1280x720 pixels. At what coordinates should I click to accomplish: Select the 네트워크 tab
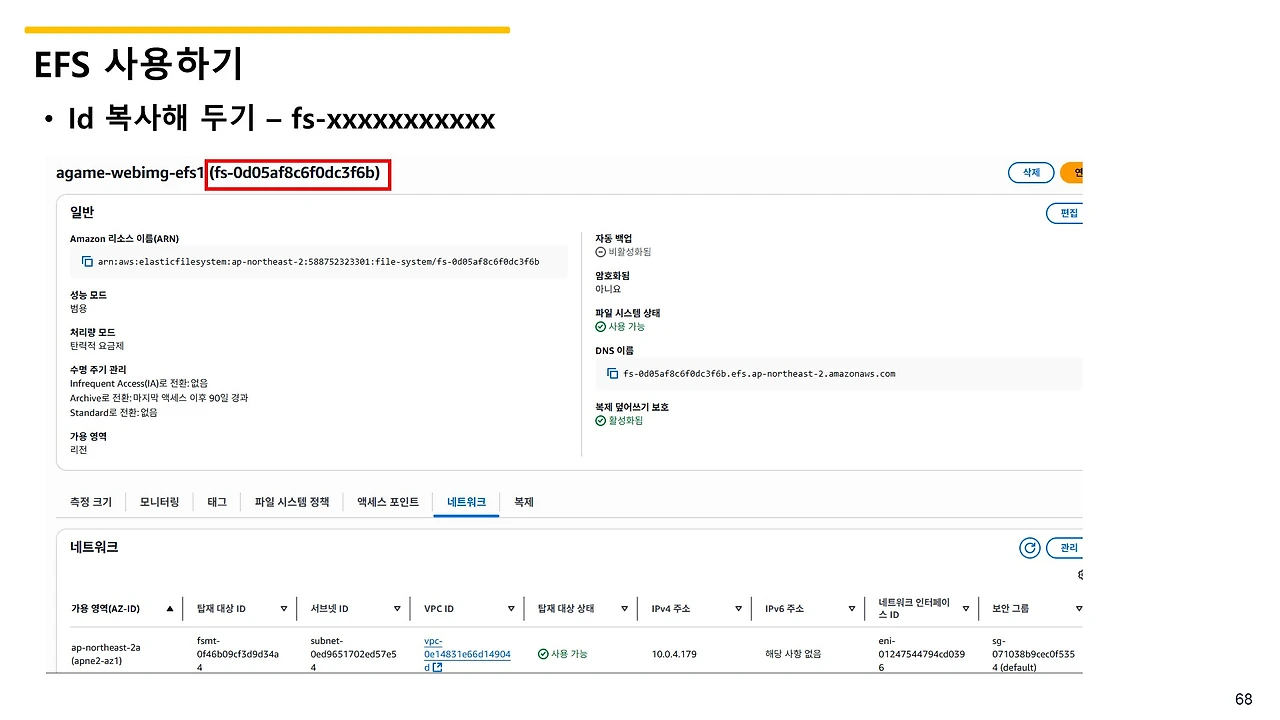coord(466,502)
